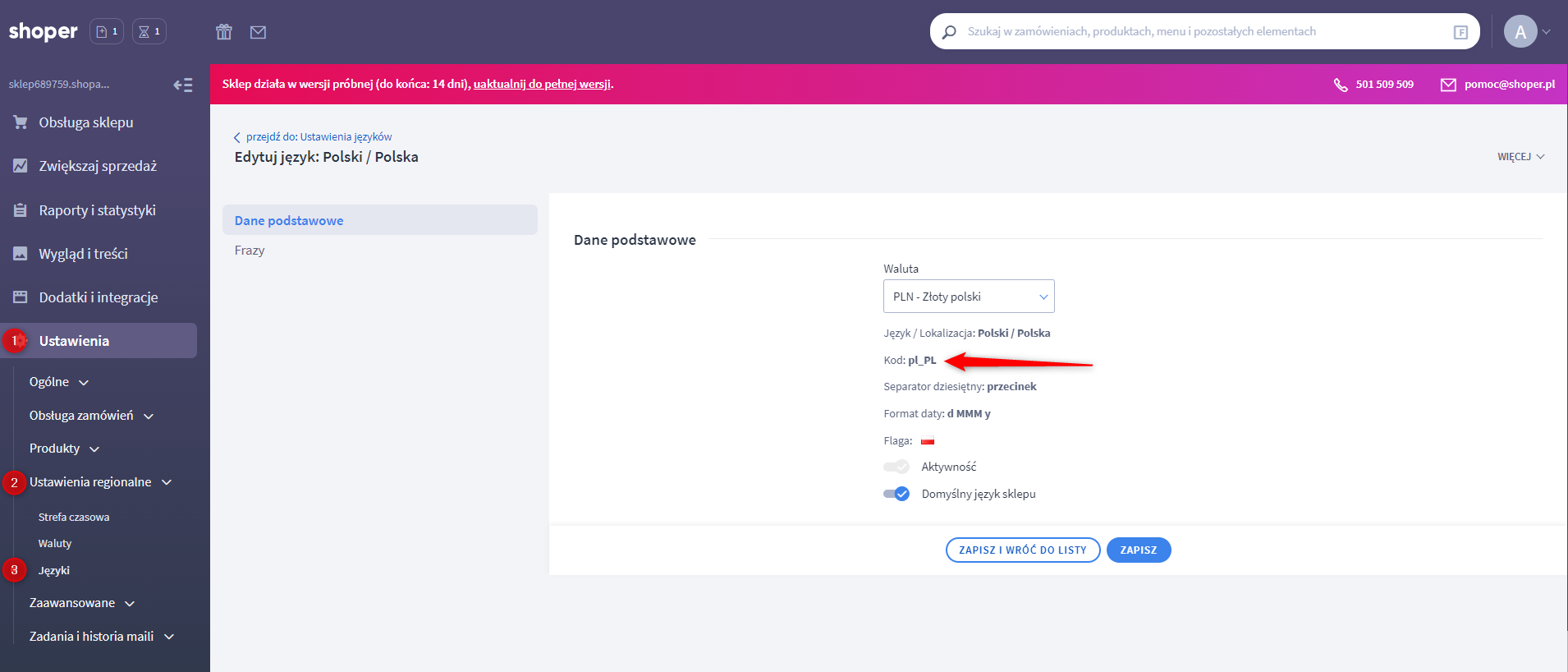Click the back chevron before przejdź do
The image size is (1568, 672).
click(x=237, y=137)
